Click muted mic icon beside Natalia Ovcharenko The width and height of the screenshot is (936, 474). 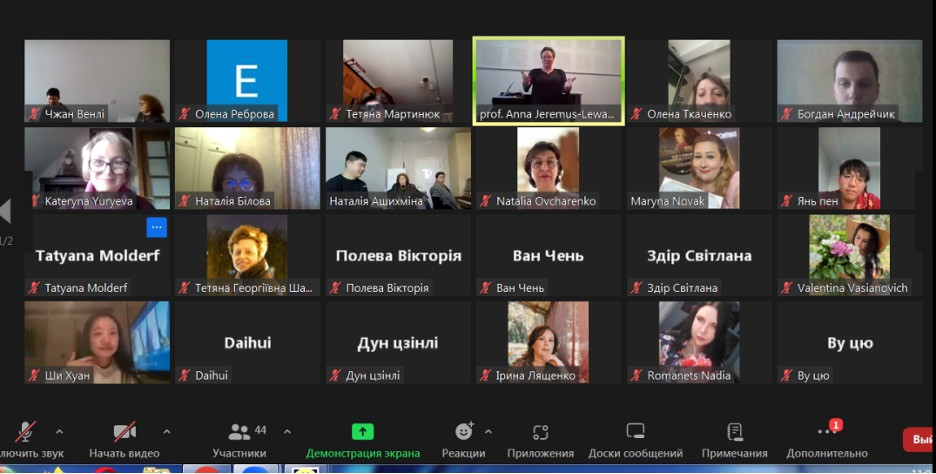pyautogui.click(x=486, y=201)
